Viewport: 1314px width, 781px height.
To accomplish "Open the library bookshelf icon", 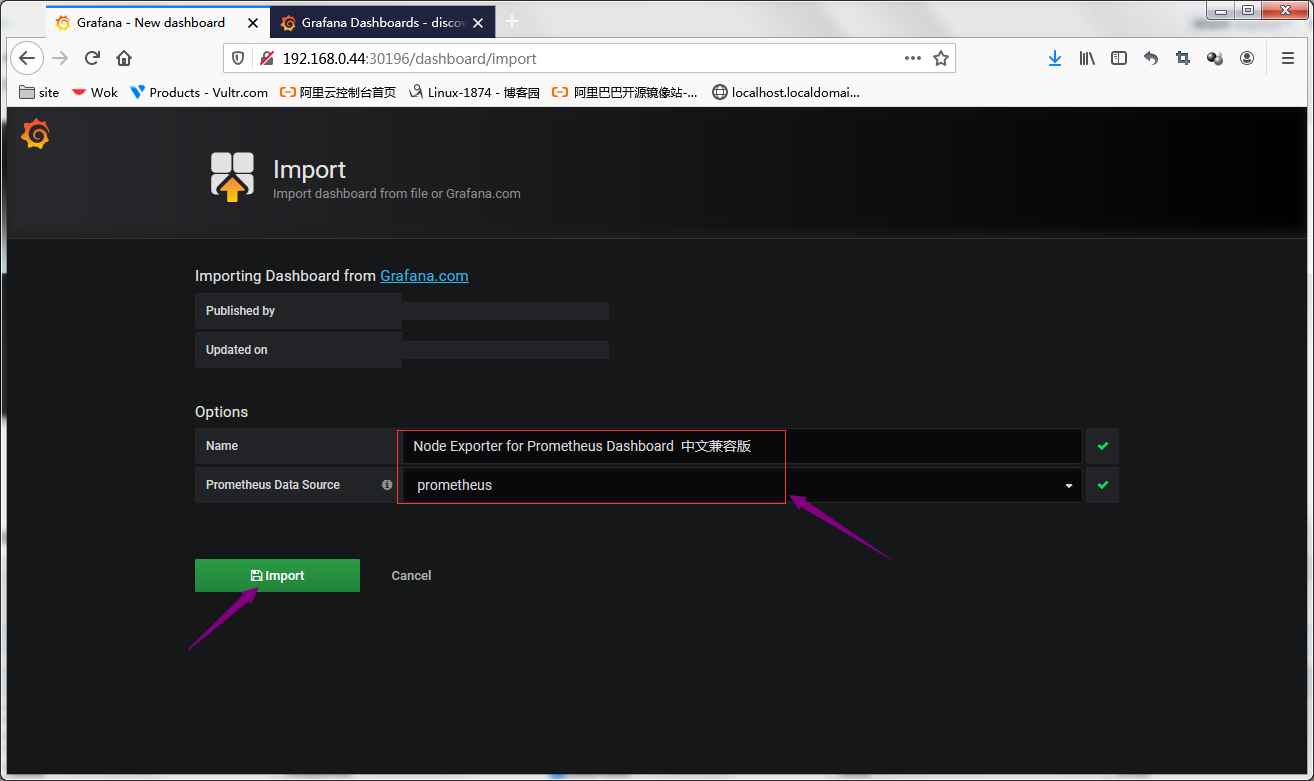I will coord(1087,58).
